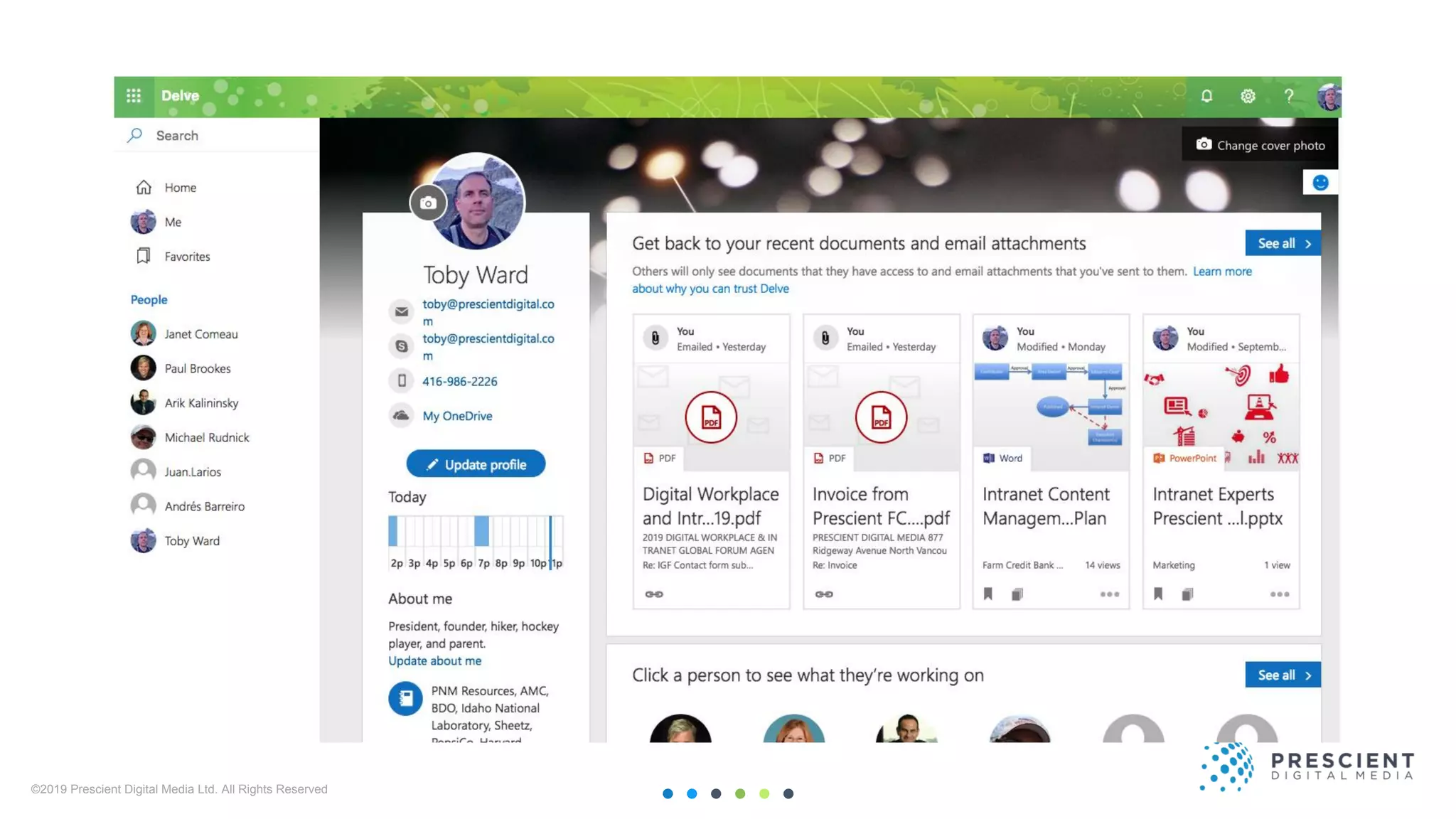1456x819 pixels.
Task: See all recent documents
Action: [x=1283, y=243]
